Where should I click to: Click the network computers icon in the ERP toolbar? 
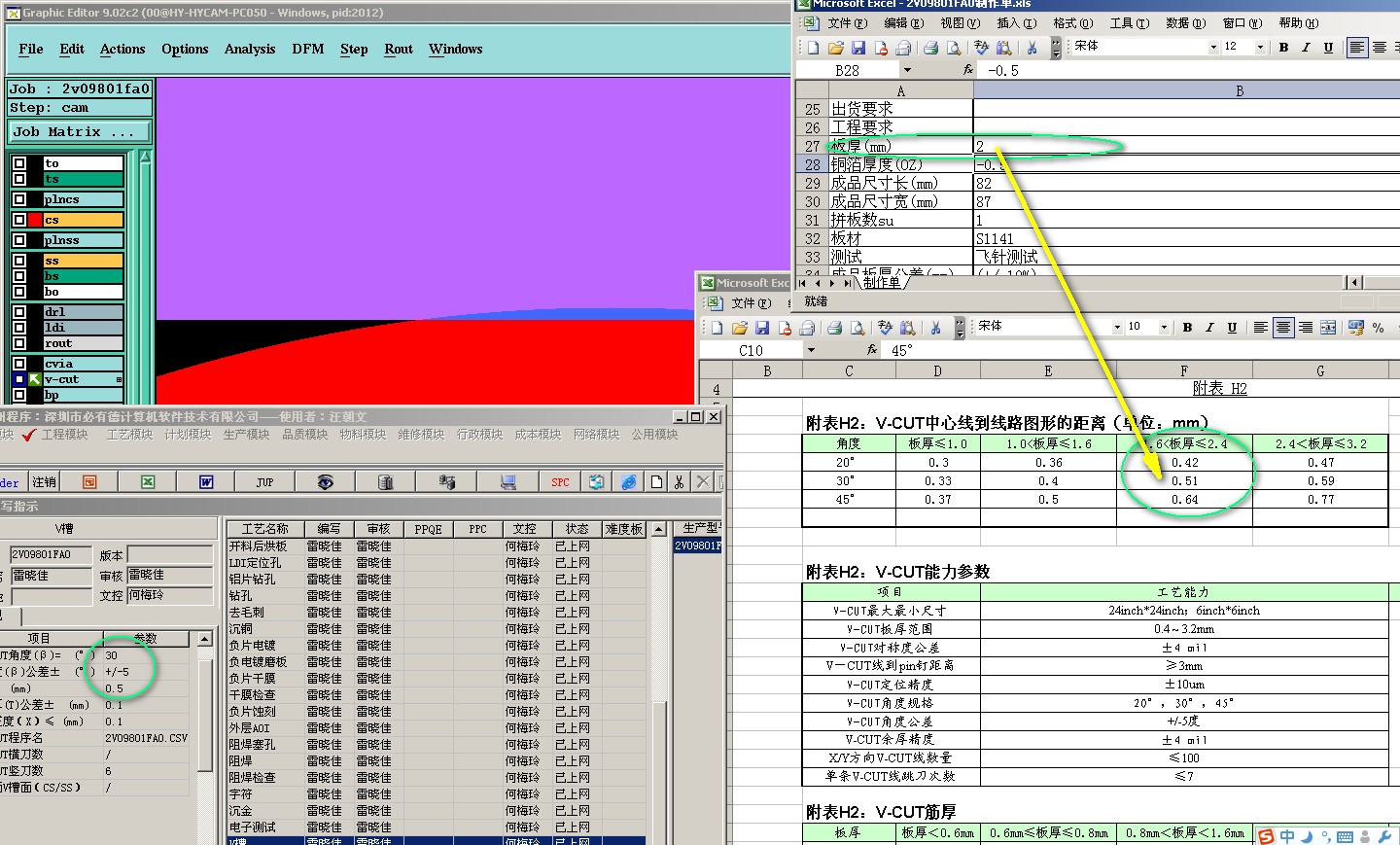click(x=447, y=482)
